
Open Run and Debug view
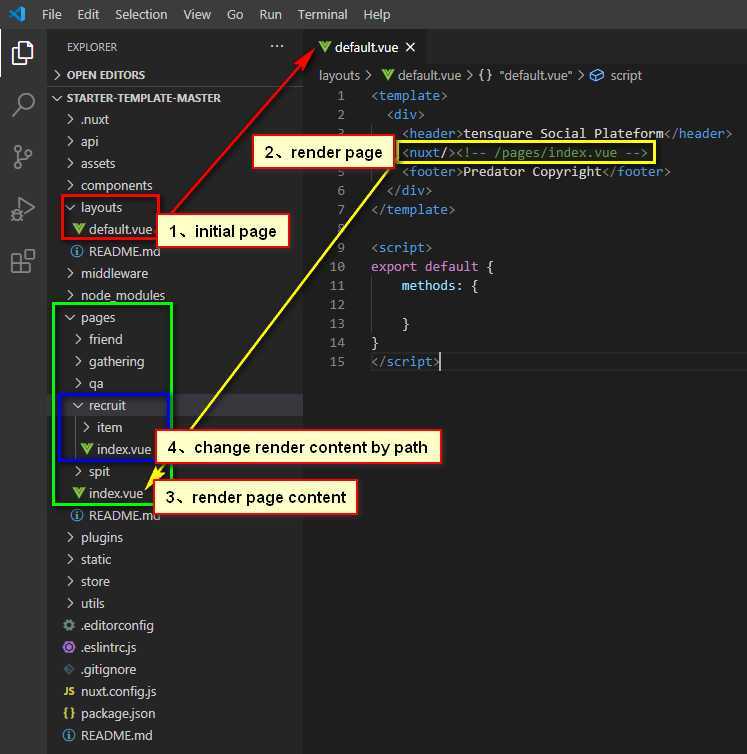pos(22,209)
